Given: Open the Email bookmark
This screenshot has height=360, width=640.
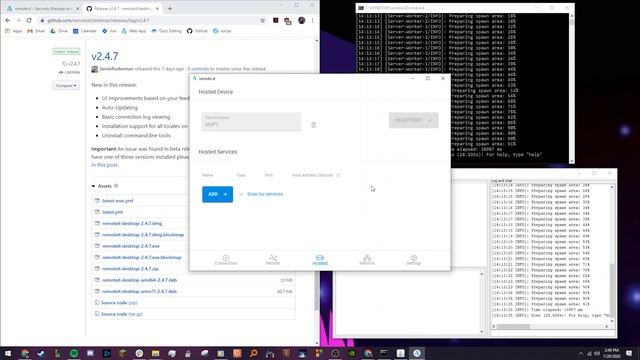Looking at the screenshot, I should [36, 31].
